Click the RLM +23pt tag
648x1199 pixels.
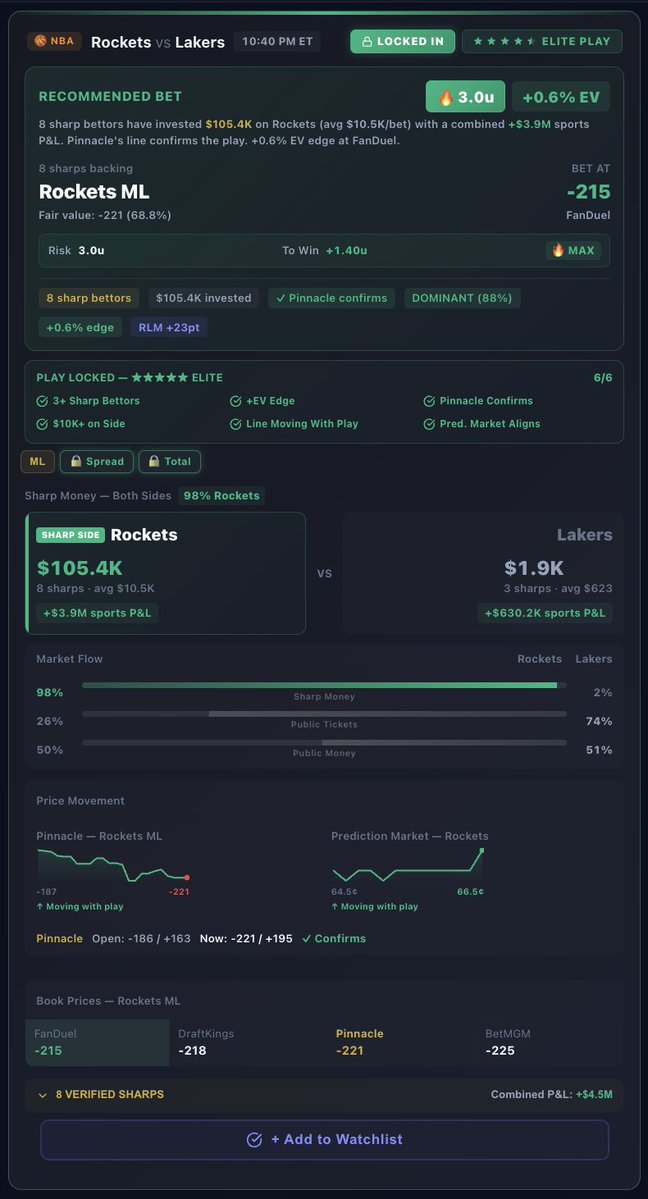168,327
